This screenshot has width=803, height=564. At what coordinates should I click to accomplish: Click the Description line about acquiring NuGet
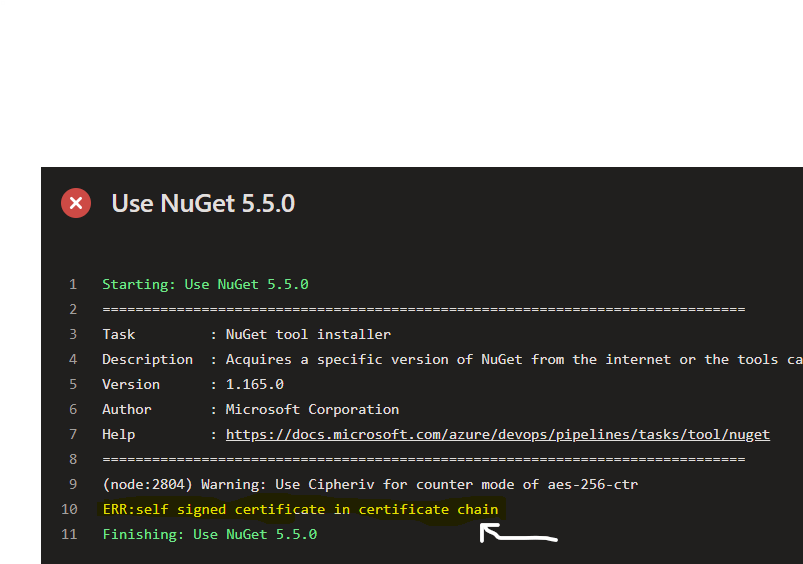tap(452, 360)
